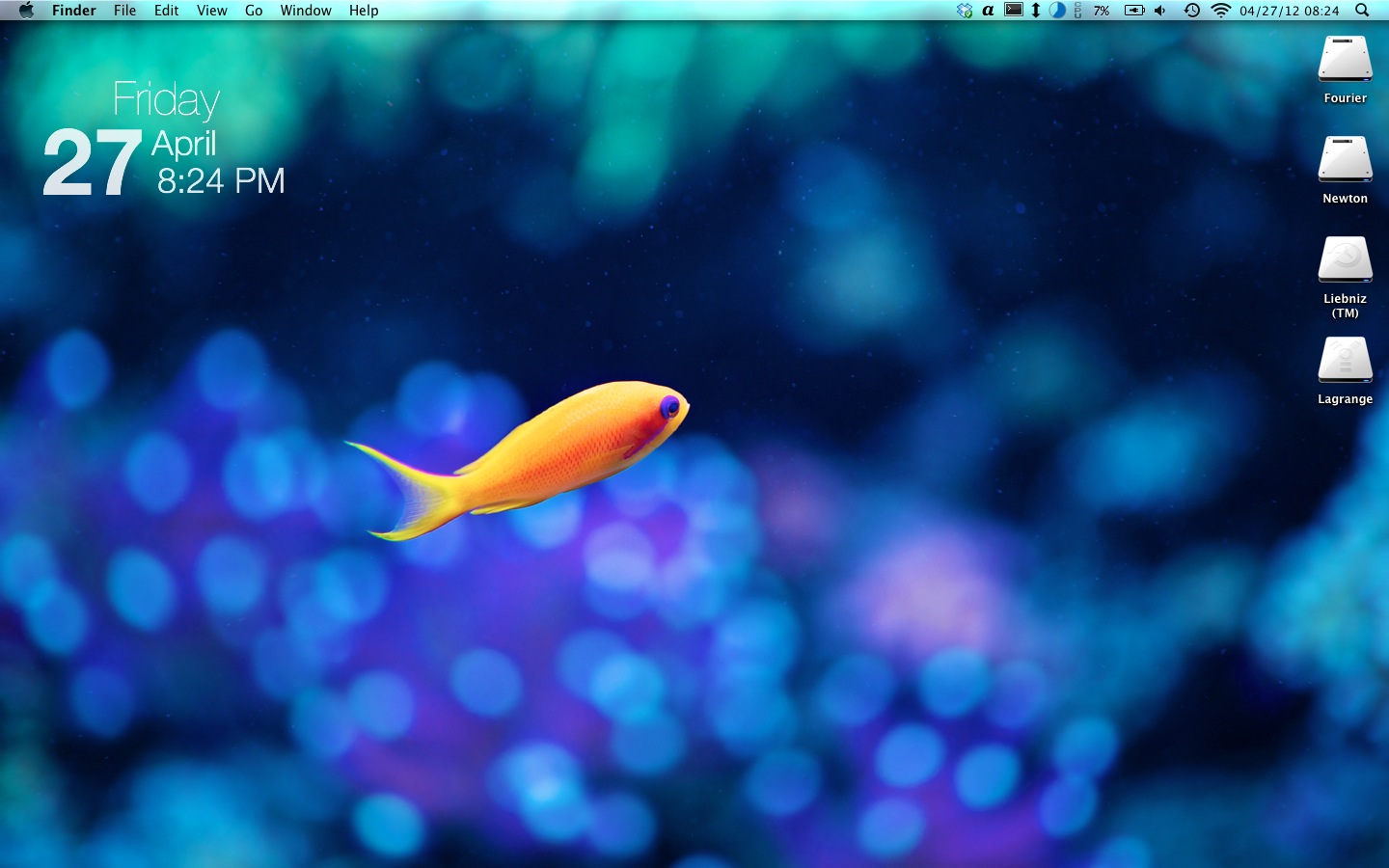Open the Edit menu
Viewport: 1389px width, 868px height.
167,11
